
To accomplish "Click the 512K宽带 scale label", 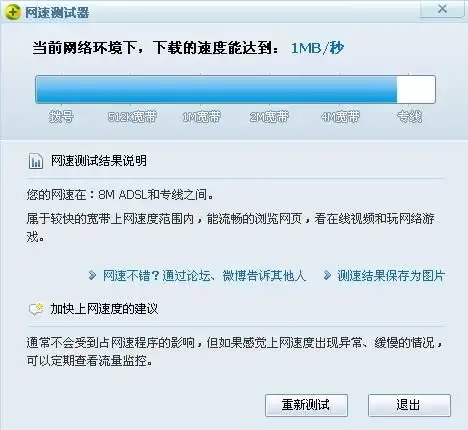I will (132, 117).
